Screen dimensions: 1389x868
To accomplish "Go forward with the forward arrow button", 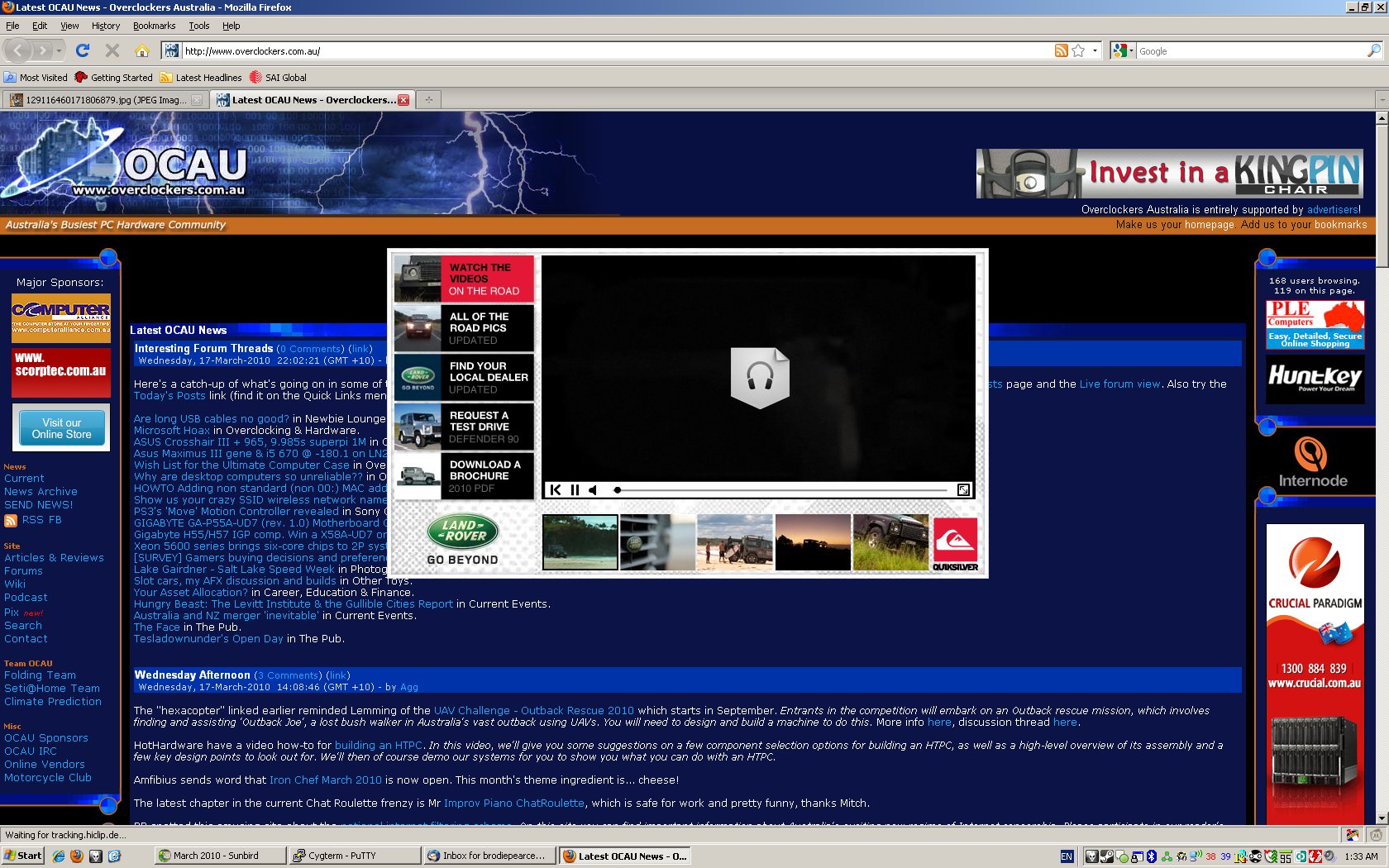I will click(42, 50).
